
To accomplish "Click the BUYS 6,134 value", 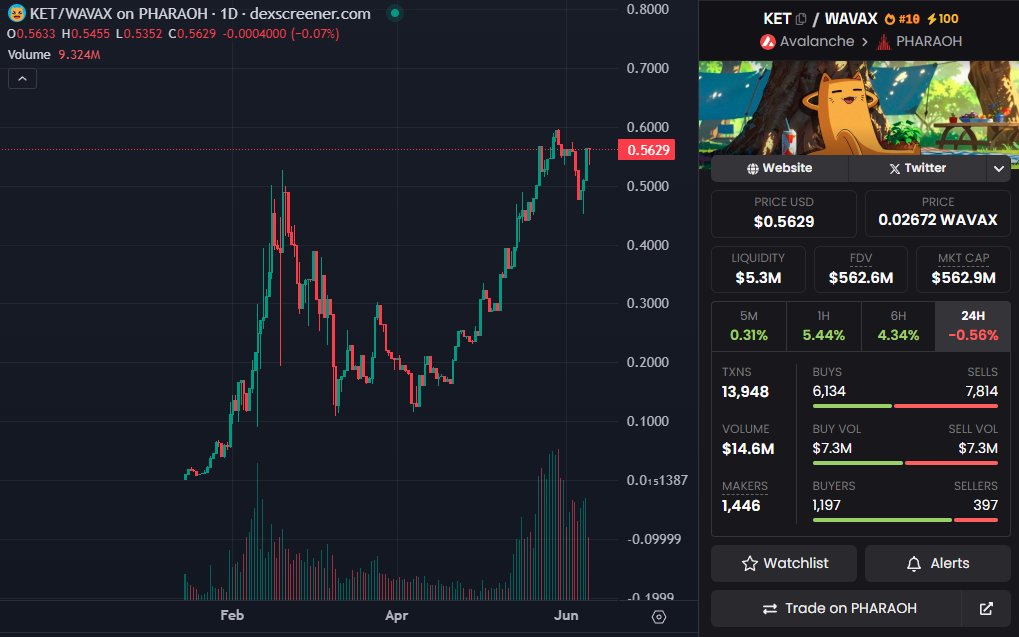I will (x=829, y=391).
